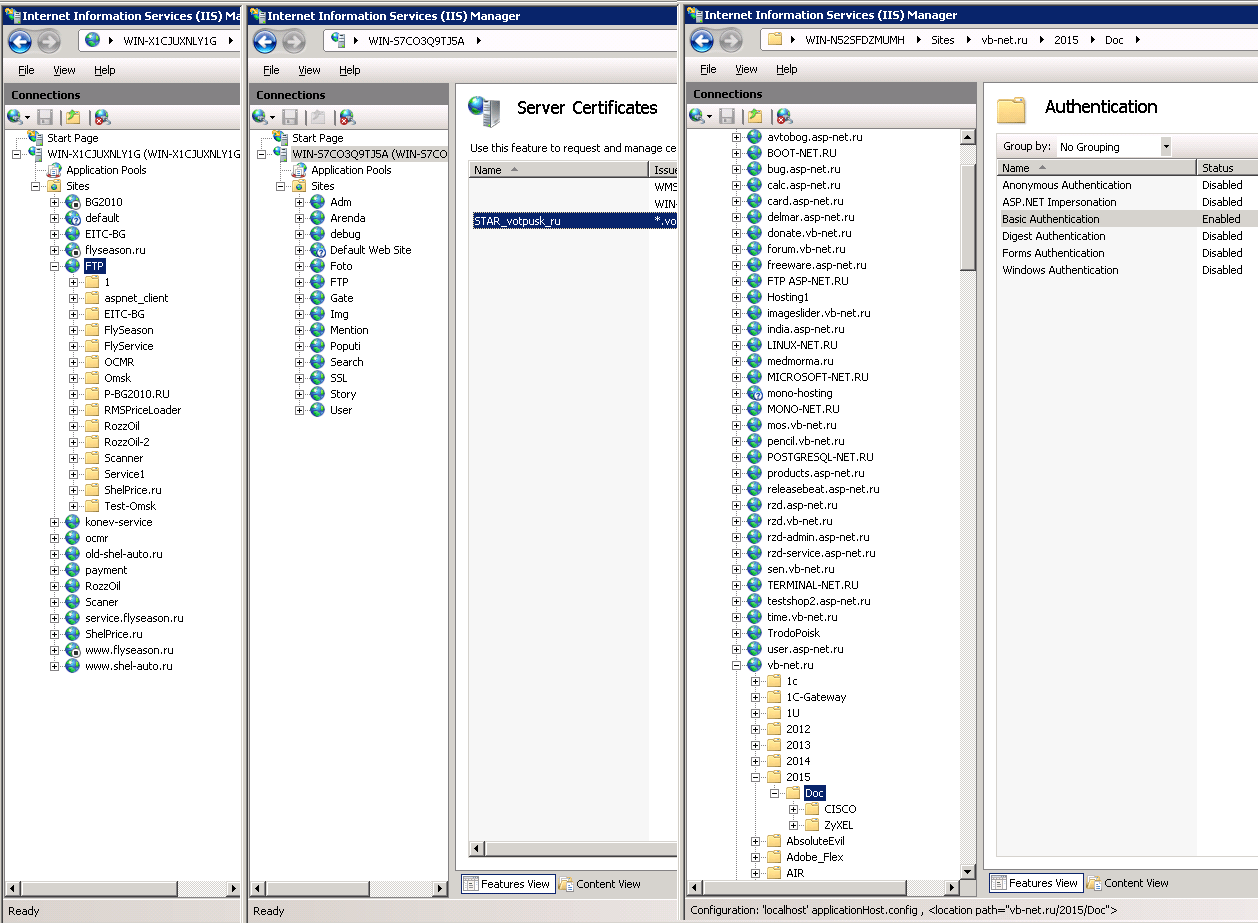Click Delete connection icon in left Connections toolbar
The image size is (1258, 923).
tap(102, 117)
